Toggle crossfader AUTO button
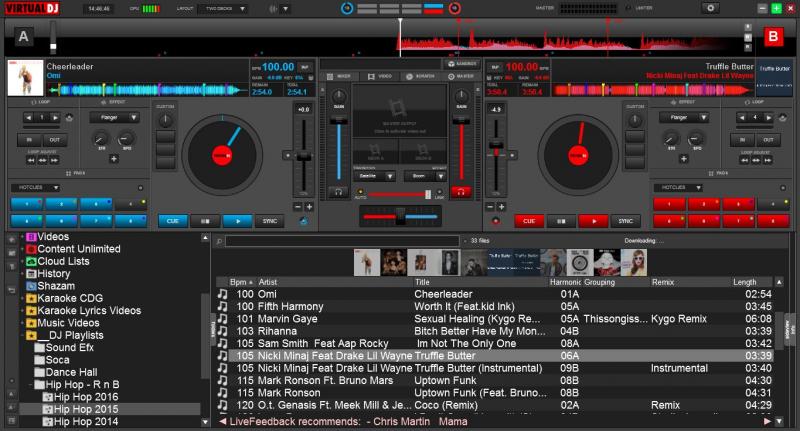This screenshot has height=431, width=800. pyautogui.click(x=360, y=193)
